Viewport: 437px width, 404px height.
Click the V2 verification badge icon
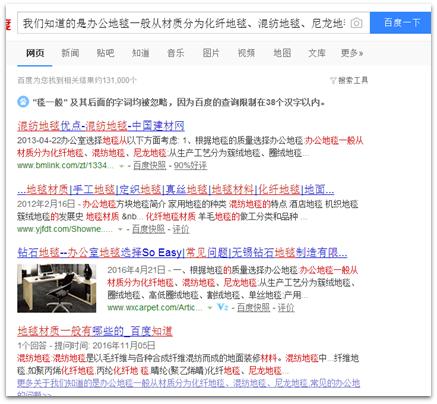coord(223,307)
